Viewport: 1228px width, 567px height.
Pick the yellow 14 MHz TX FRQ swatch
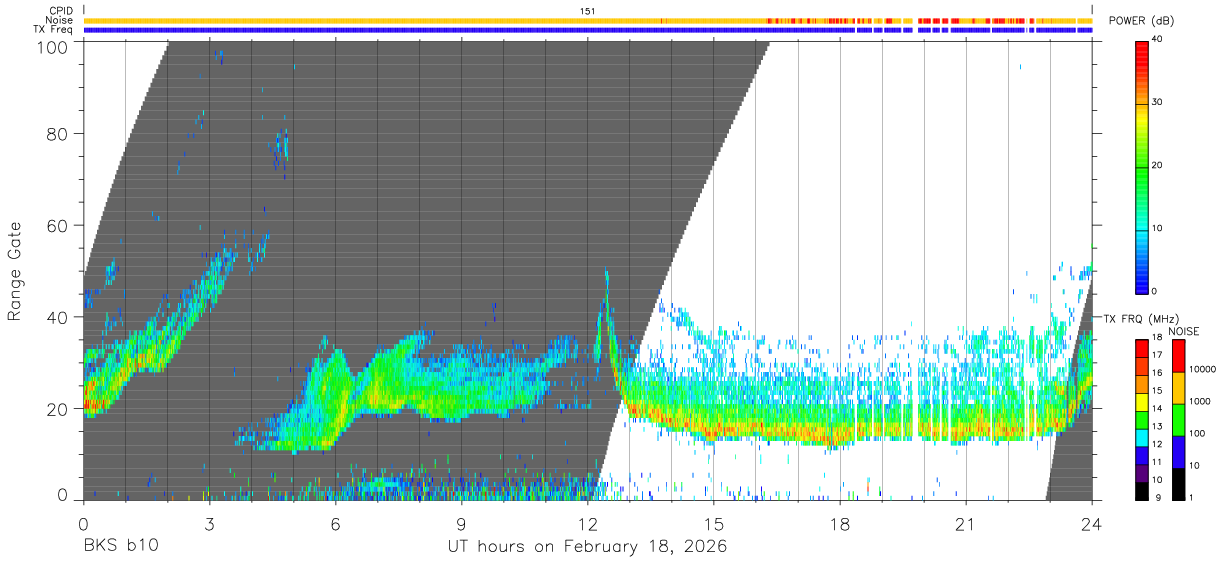[x=1141, y=402]
